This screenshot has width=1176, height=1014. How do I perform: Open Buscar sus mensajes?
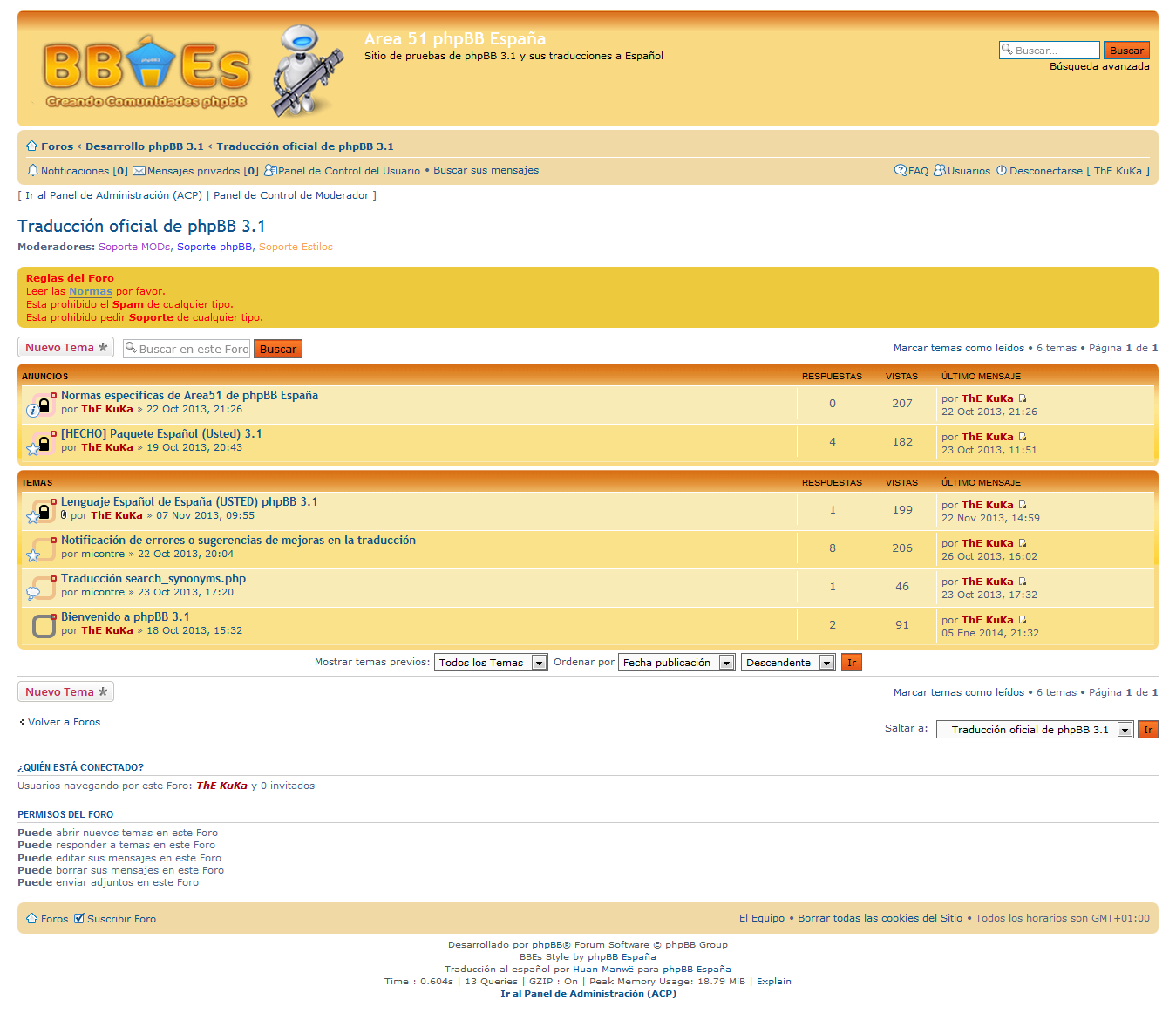[x=486, y=170]
